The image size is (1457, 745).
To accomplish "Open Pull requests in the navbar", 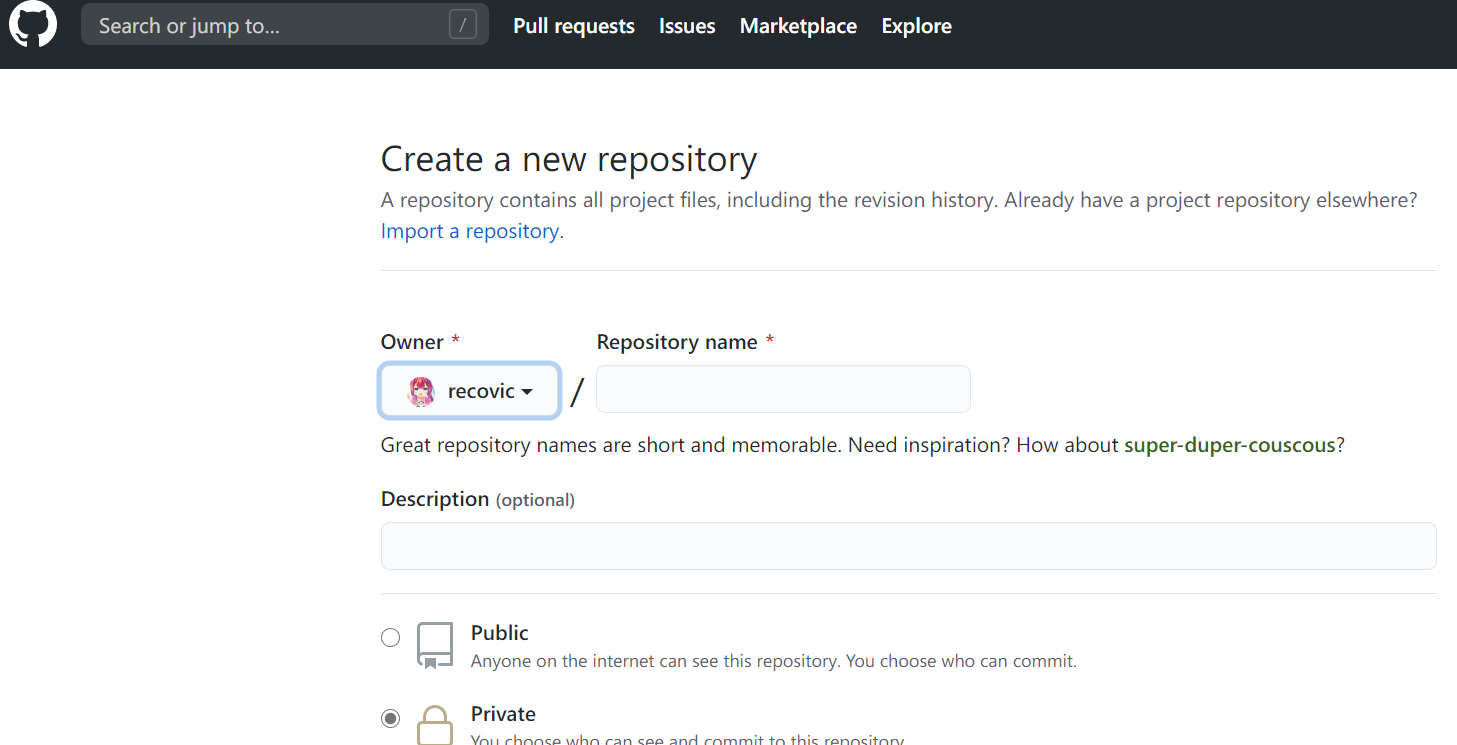I will pyautogui.click(x=574, y=26).
